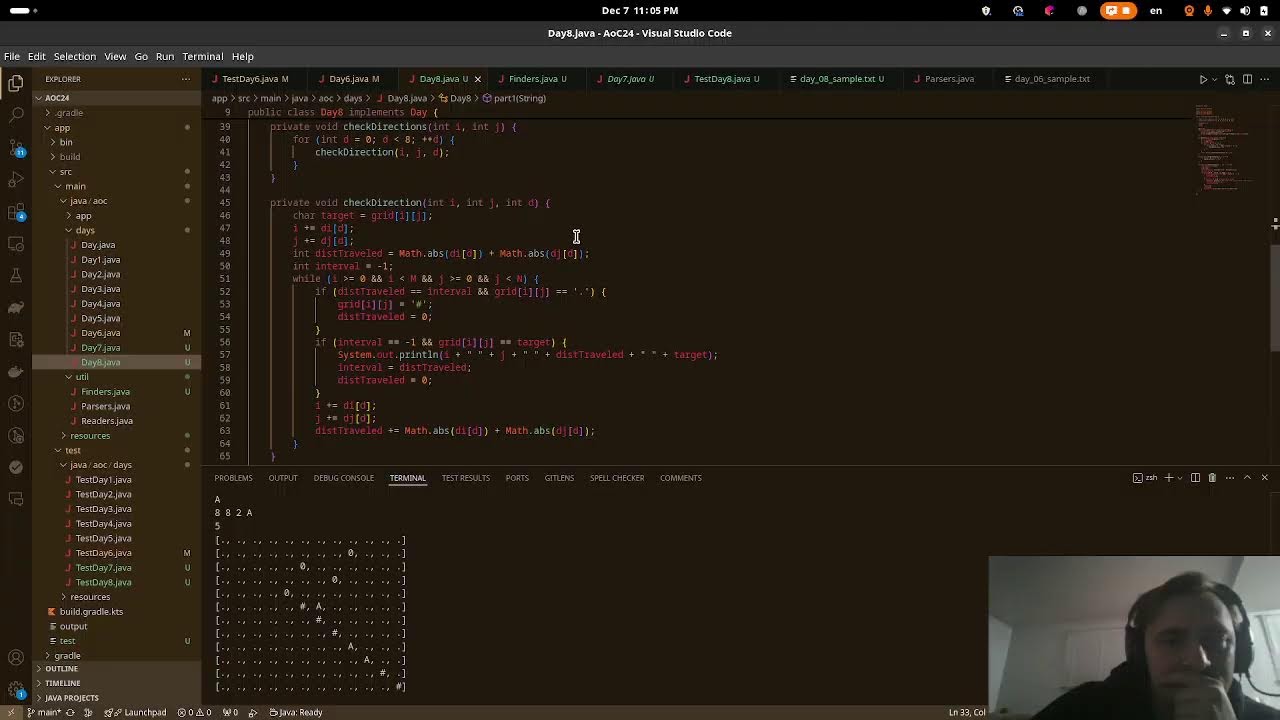The height and width of the screenshot is (720, 1280).
Task: Click the editor vertical scrollbar thumb
Action: click(x=1275, y=297)
